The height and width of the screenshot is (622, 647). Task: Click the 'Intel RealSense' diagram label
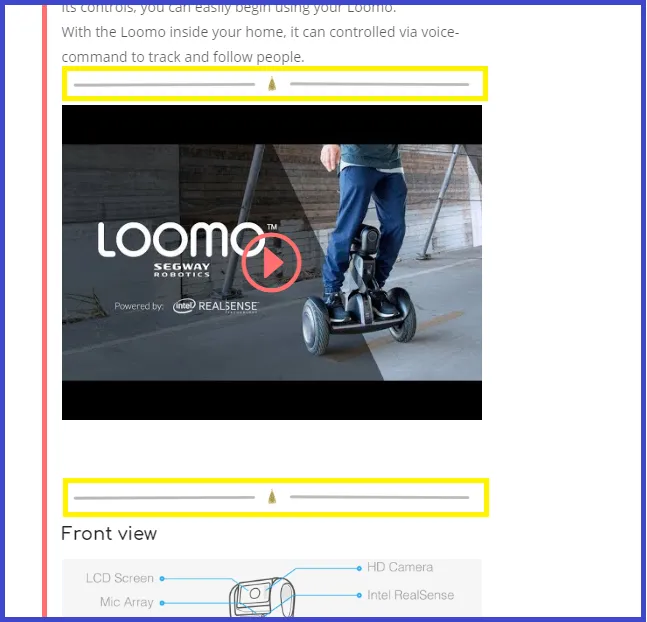[x=411, y=595]
